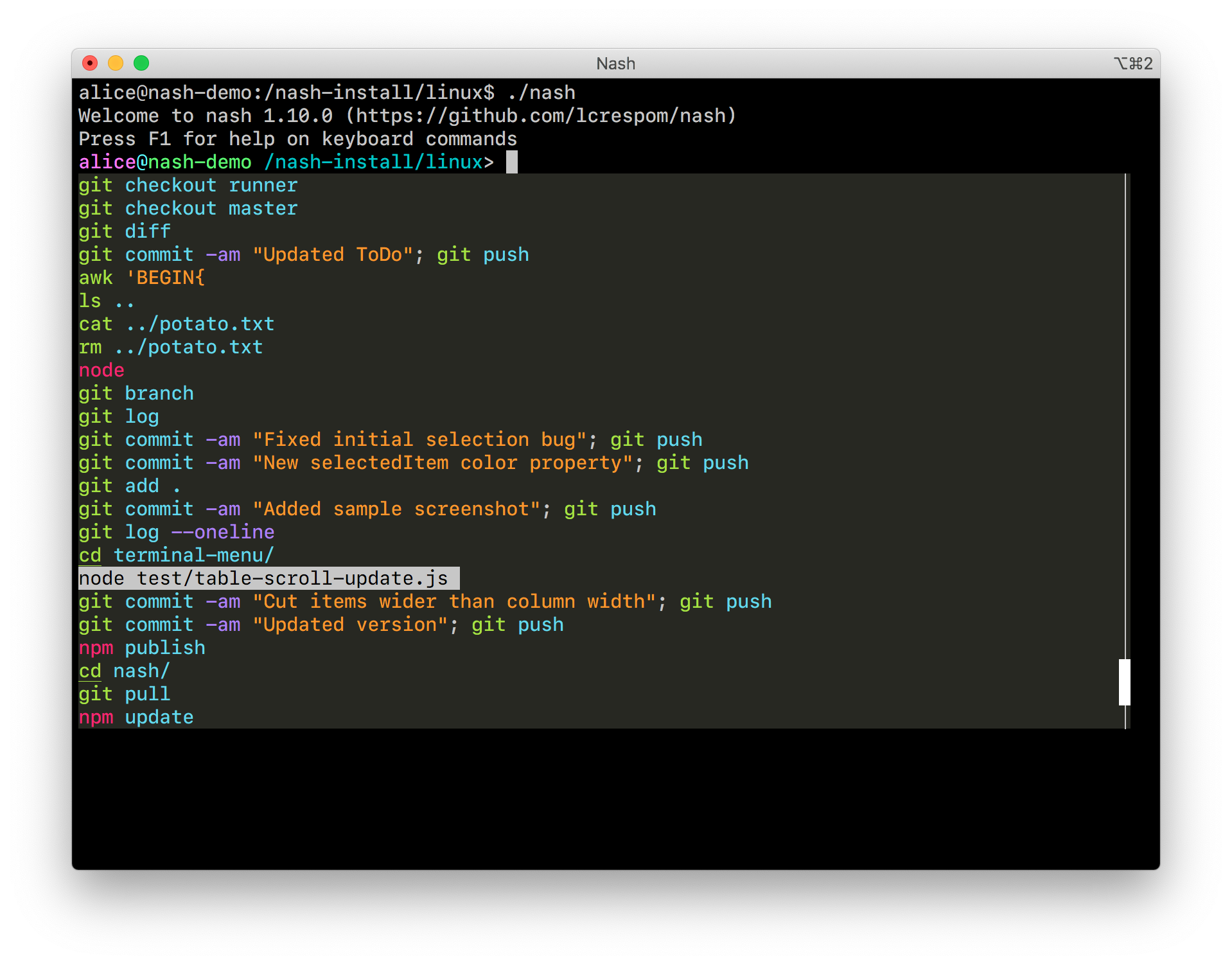This screenshot has height=965, width=1232.
Task: Select 'git log --oneline' entry
Action: click(x=177, y=533)
